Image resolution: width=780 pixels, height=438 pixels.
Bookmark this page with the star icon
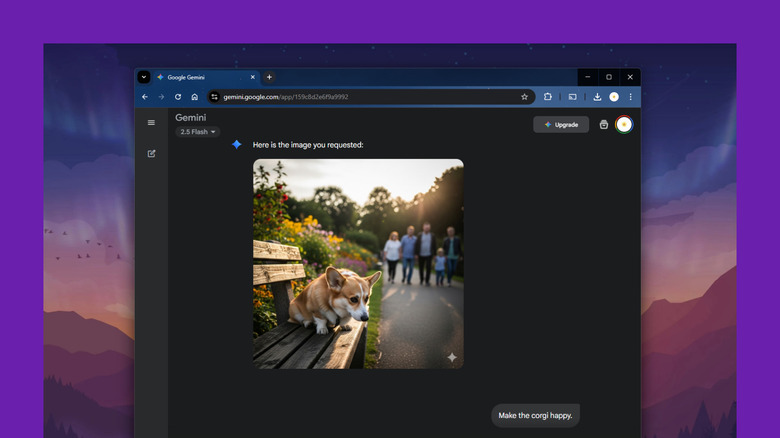point(524,97)
